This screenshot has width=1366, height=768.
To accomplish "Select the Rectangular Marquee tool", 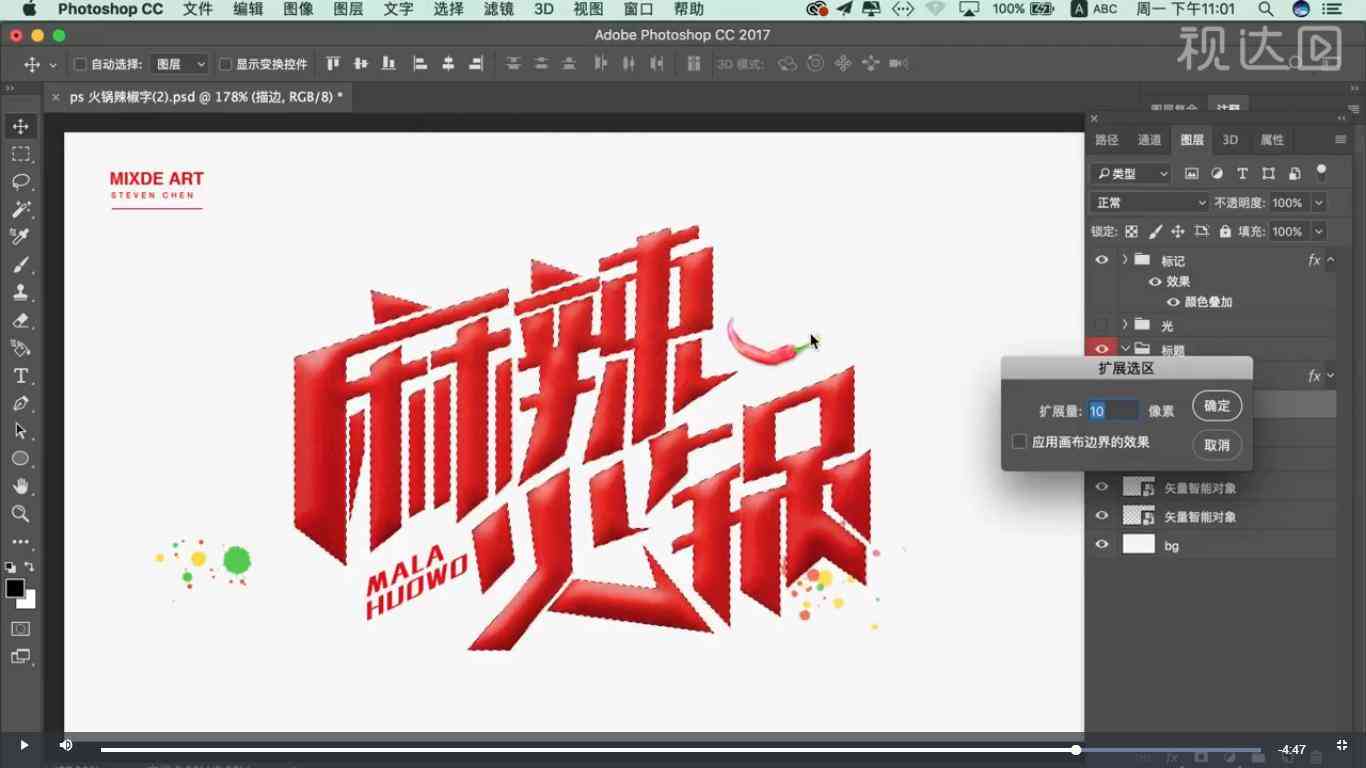I will tap(20, 154).
